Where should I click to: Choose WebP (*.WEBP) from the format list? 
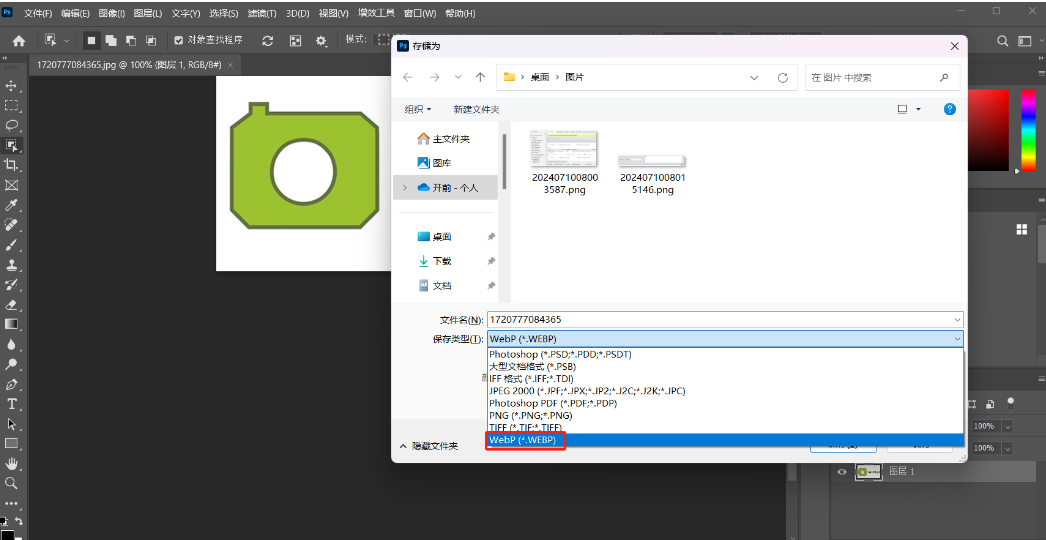click(x=525, y=440)
